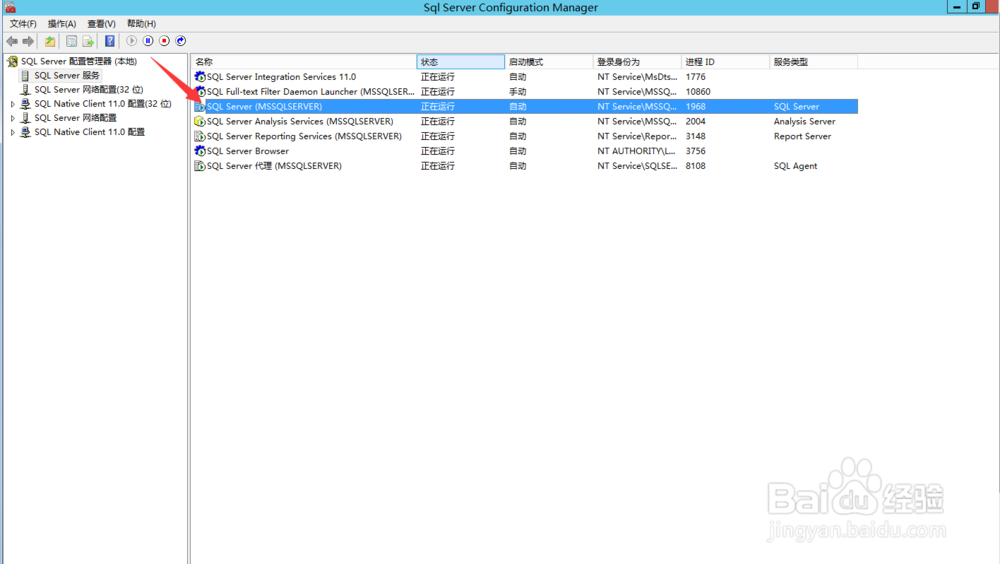Open the 帮助(H) menu
The image size is (1000, 564).
point(142,24)
